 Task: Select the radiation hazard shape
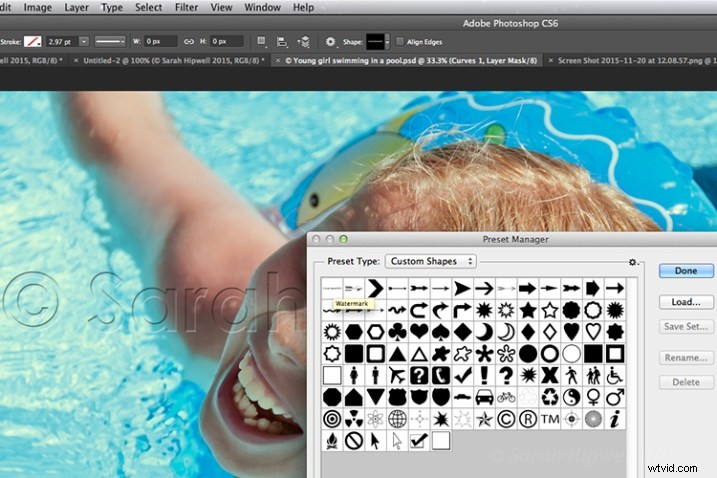(x=354, y=419)
